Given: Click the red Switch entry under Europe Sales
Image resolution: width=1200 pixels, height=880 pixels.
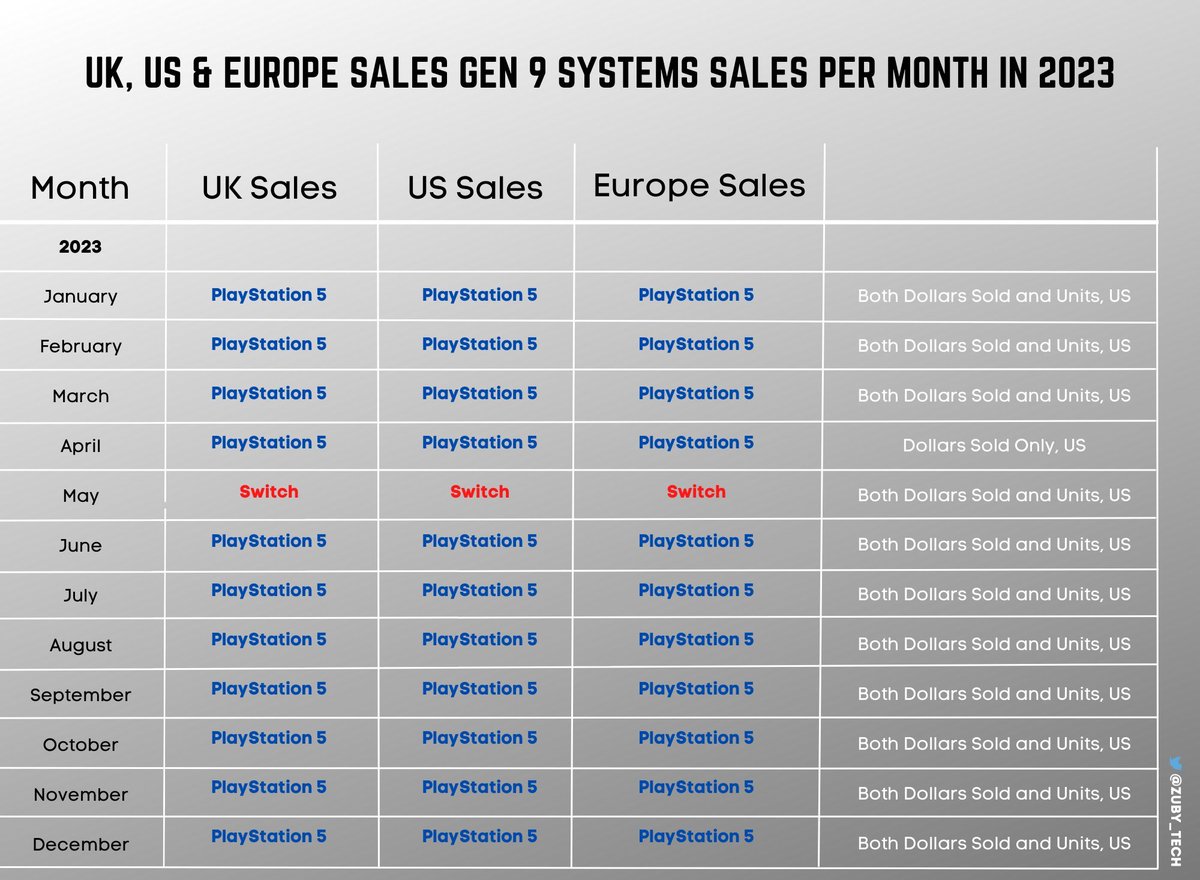Looking at the screenshot, I should click(x=696, y=492).
